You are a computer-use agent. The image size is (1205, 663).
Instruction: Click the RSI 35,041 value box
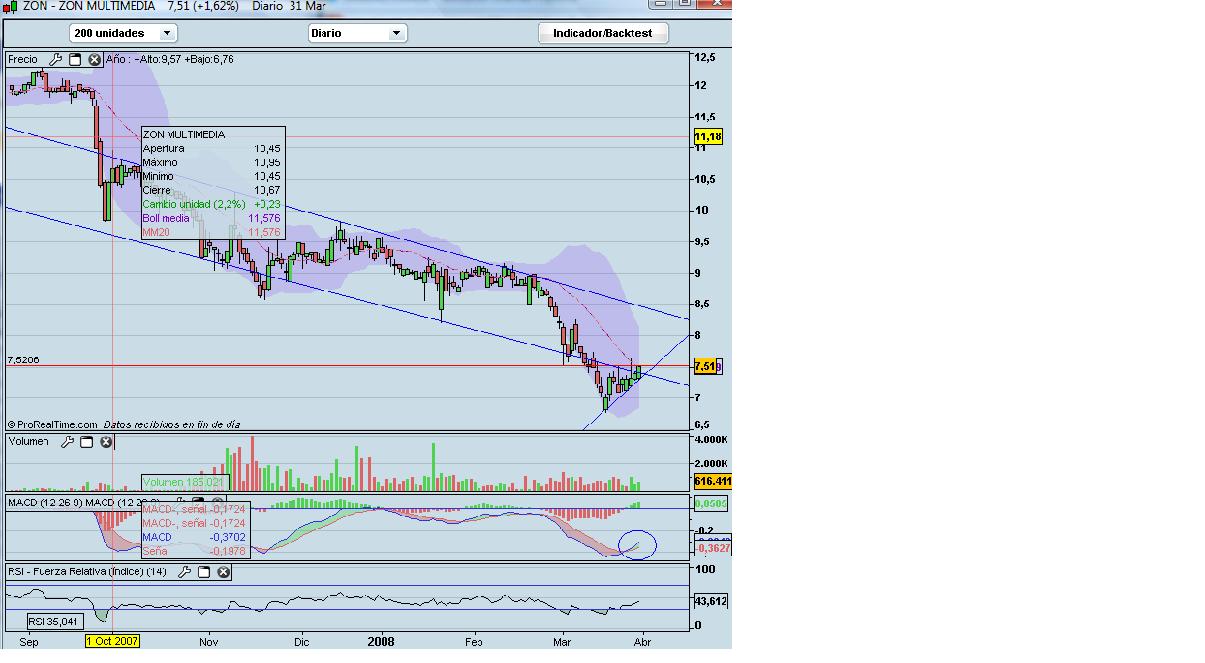click(x=53, y=621)
